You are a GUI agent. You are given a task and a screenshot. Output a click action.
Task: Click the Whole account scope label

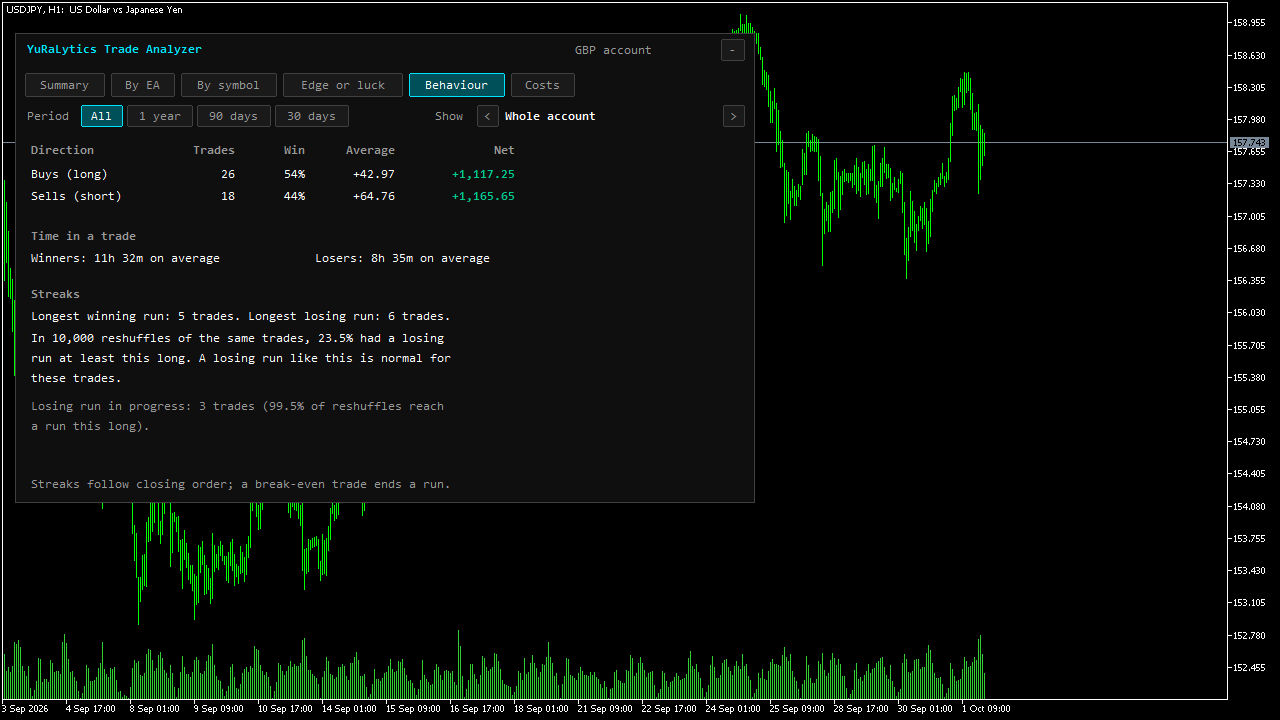pos(550,116)
